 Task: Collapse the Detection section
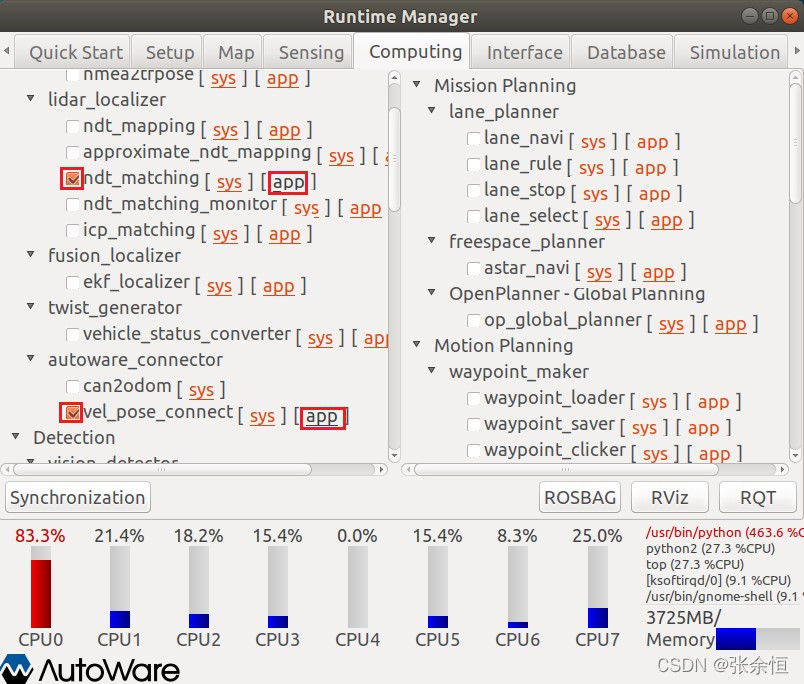(x=15, y=436)
